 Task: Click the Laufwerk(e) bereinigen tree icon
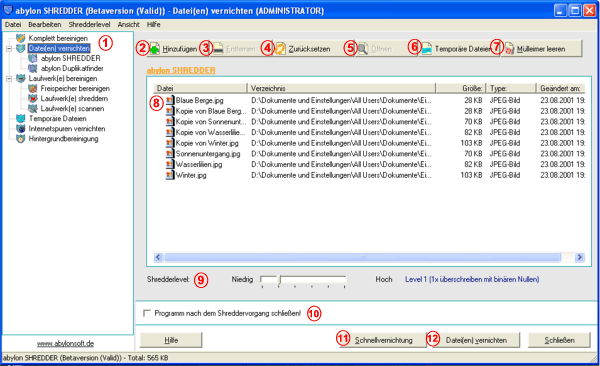pos(21,78)
